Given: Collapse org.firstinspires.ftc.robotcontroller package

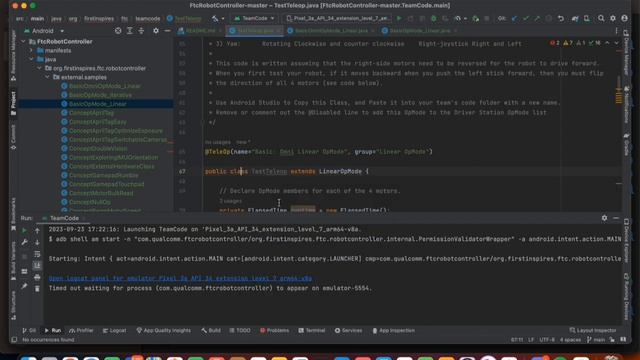Looking at the screenshot, I should pyautogui.click(x=40, y=69).
